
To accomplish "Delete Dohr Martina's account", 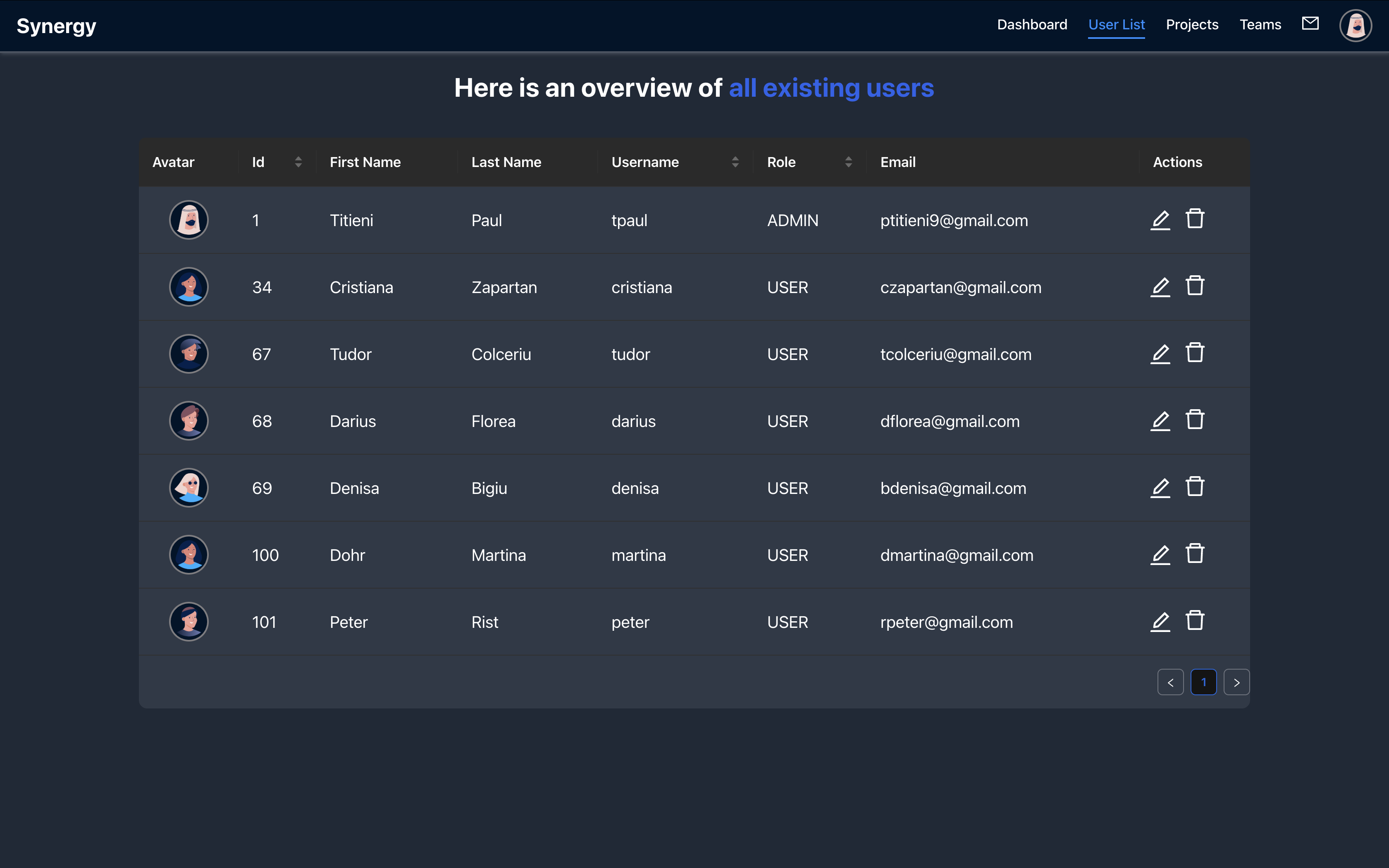I will point(1196,553).
